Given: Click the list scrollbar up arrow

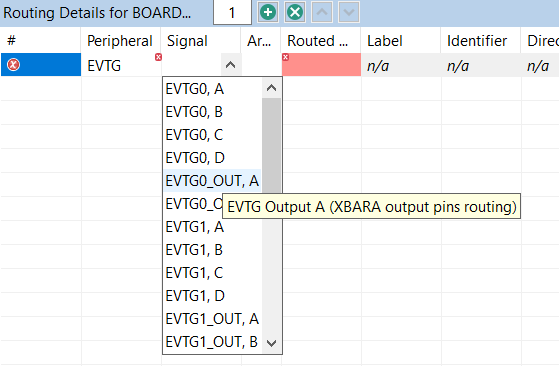Looking at the screenshot, I should [271, 88].
